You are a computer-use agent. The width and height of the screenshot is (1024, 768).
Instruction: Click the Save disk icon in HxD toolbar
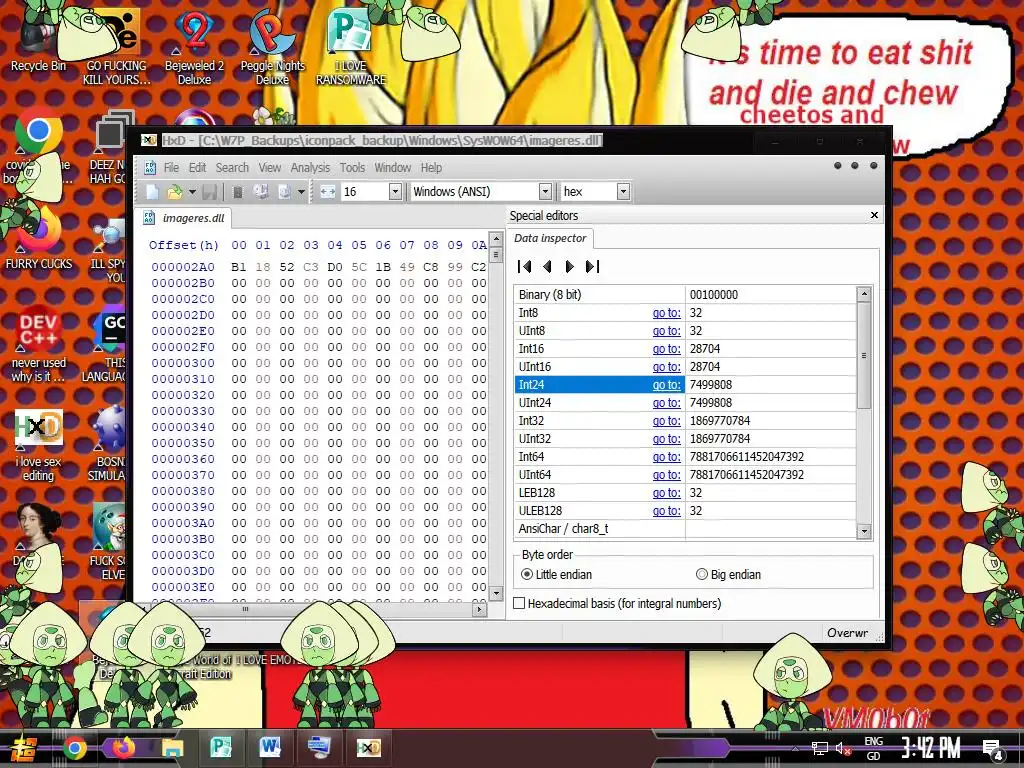[209, 191]
